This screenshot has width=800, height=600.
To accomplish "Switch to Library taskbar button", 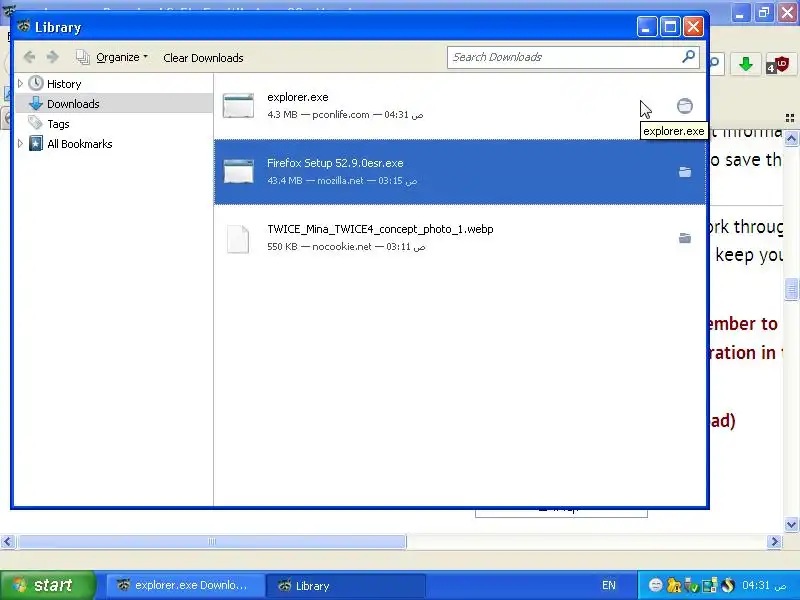I will pyautogui.click(x=346, y=586).
